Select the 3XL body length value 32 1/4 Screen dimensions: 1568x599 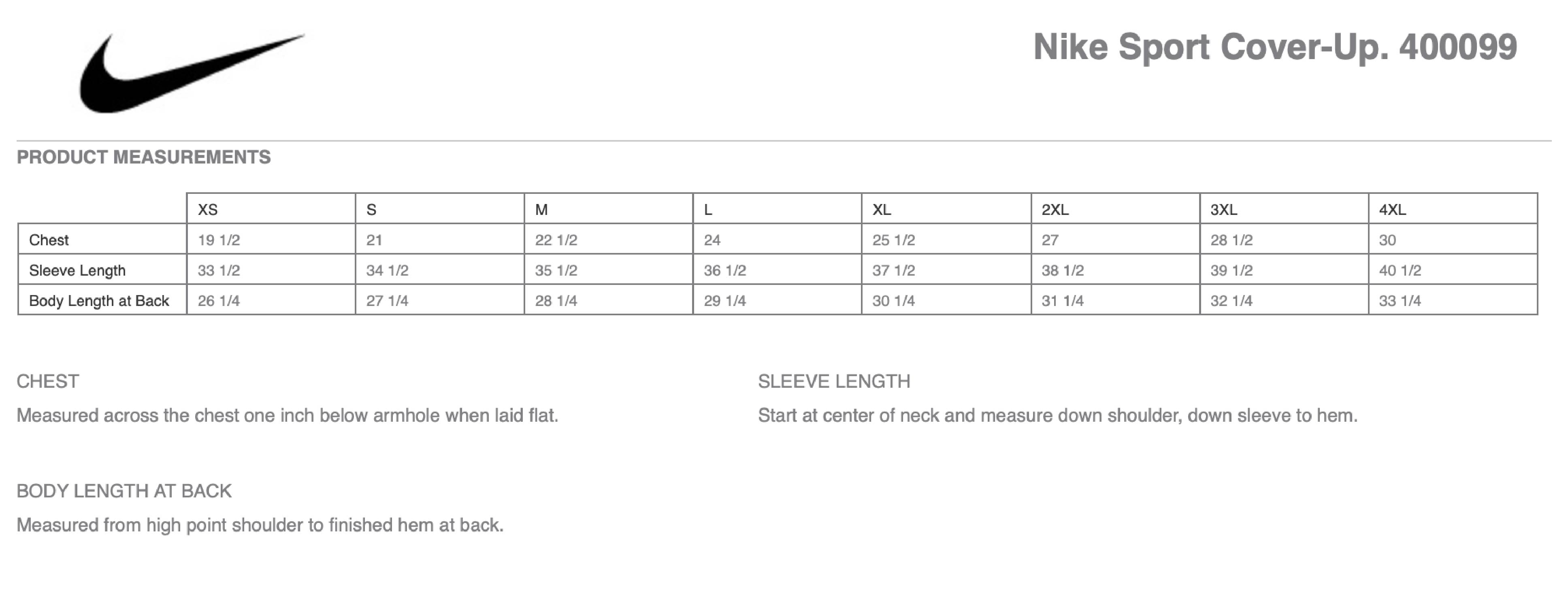pyautogui.click(x=1231, y=301)
